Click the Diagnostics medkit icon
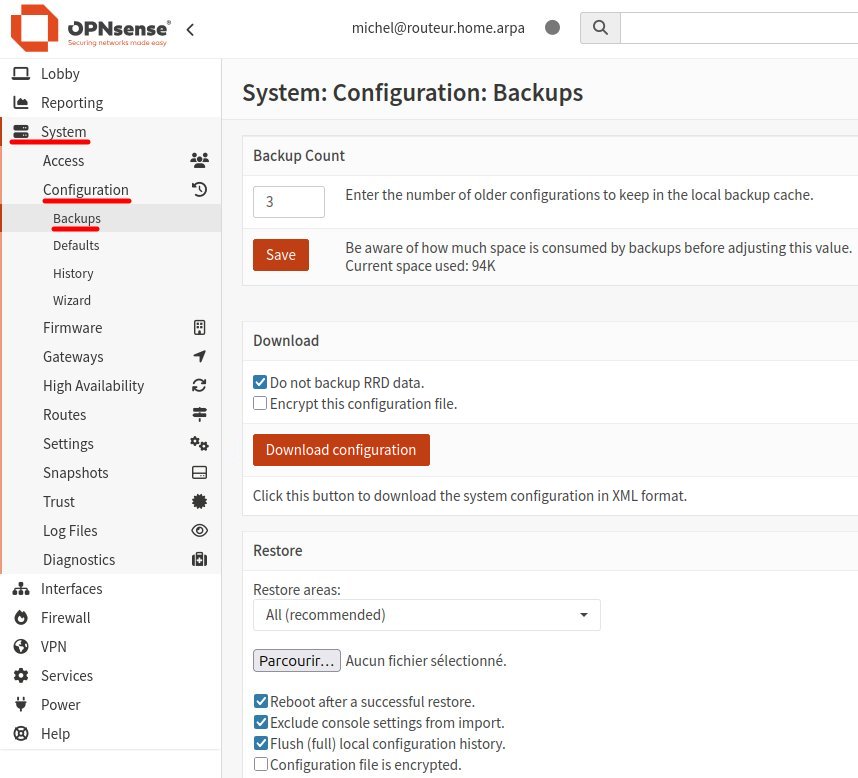The width and height of the screenshot is (858, 778). point(199,560)
